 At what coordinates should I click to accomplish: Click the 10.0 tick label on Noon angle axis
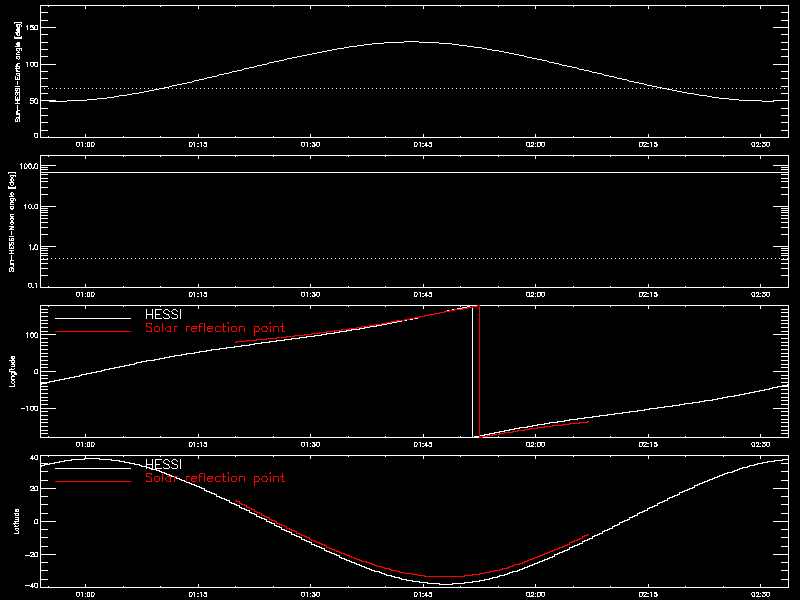(30, 207)
